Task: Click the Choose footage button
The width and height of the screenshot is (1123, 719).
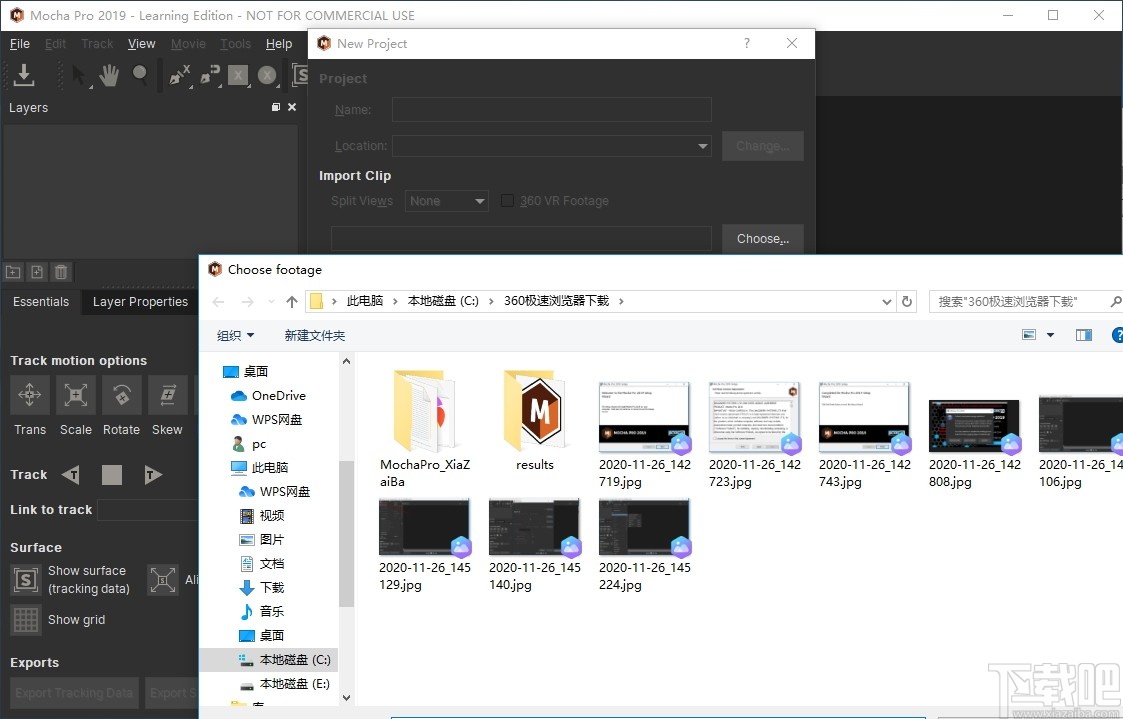Action: click(762, 238)
